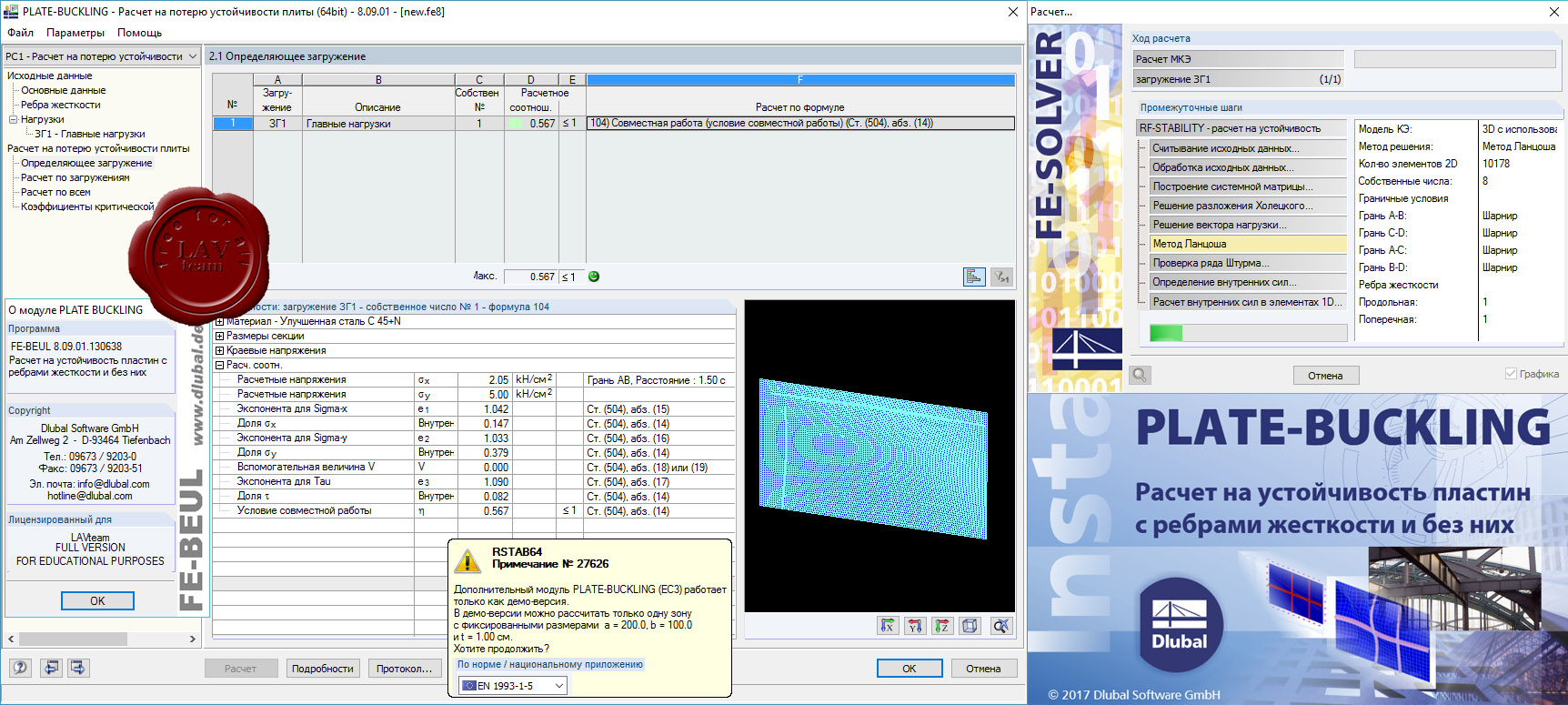Click the Проверка ряда Штурма step
The image size is (1568, 705).
pyautogui.click(x=1246, y=263)
